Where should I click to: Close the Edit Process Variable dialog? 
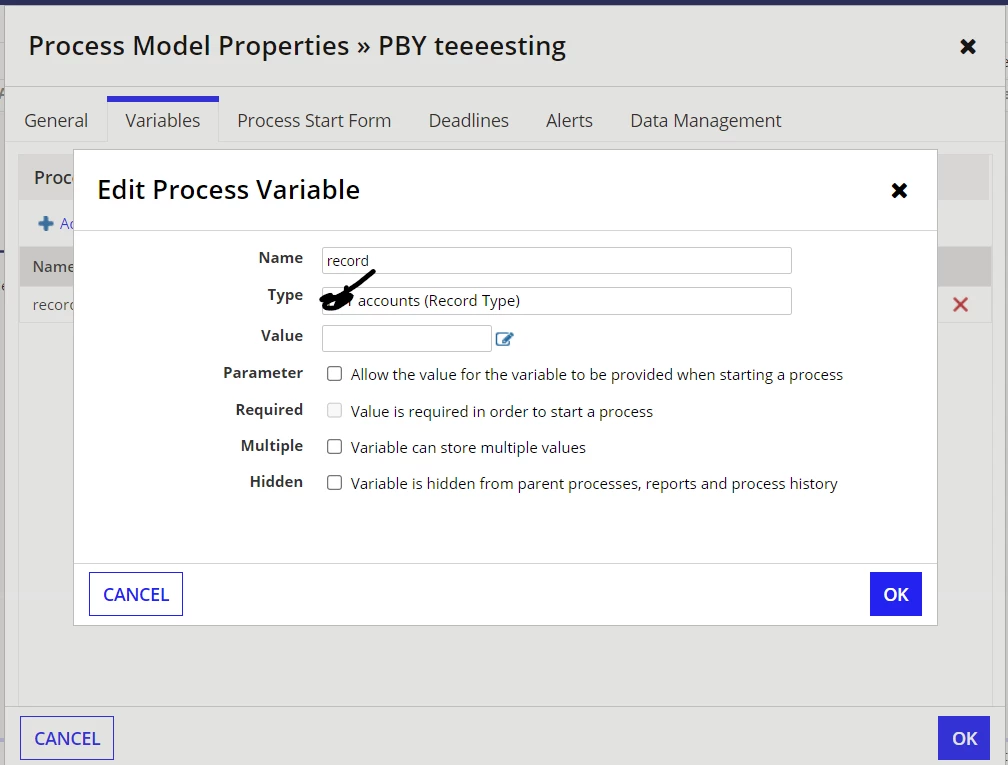tap(899, 190)
